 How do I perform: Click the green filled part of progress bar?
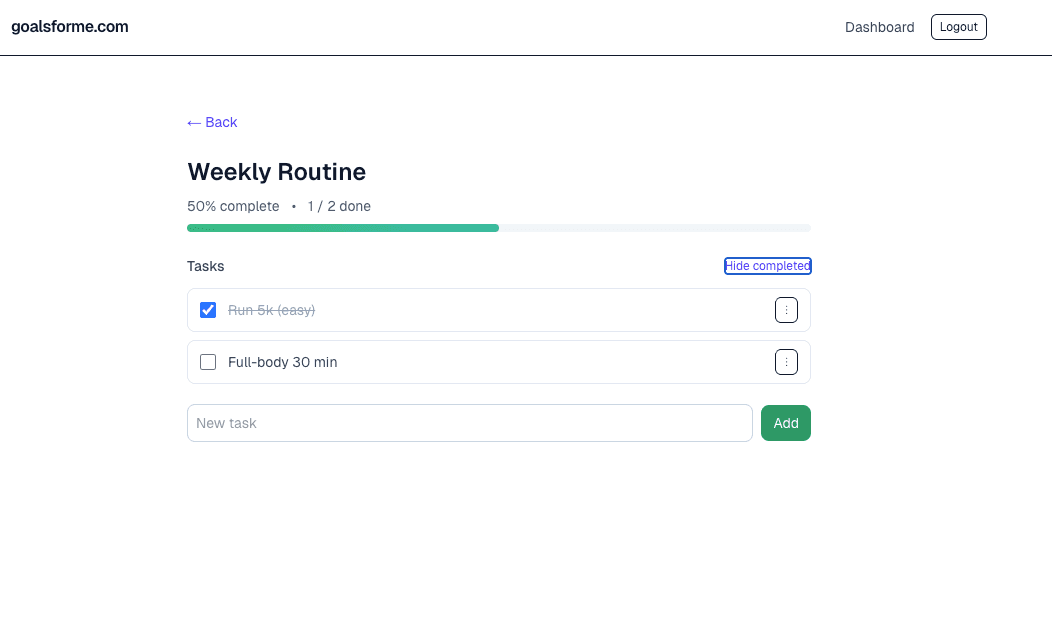[342, 228]
